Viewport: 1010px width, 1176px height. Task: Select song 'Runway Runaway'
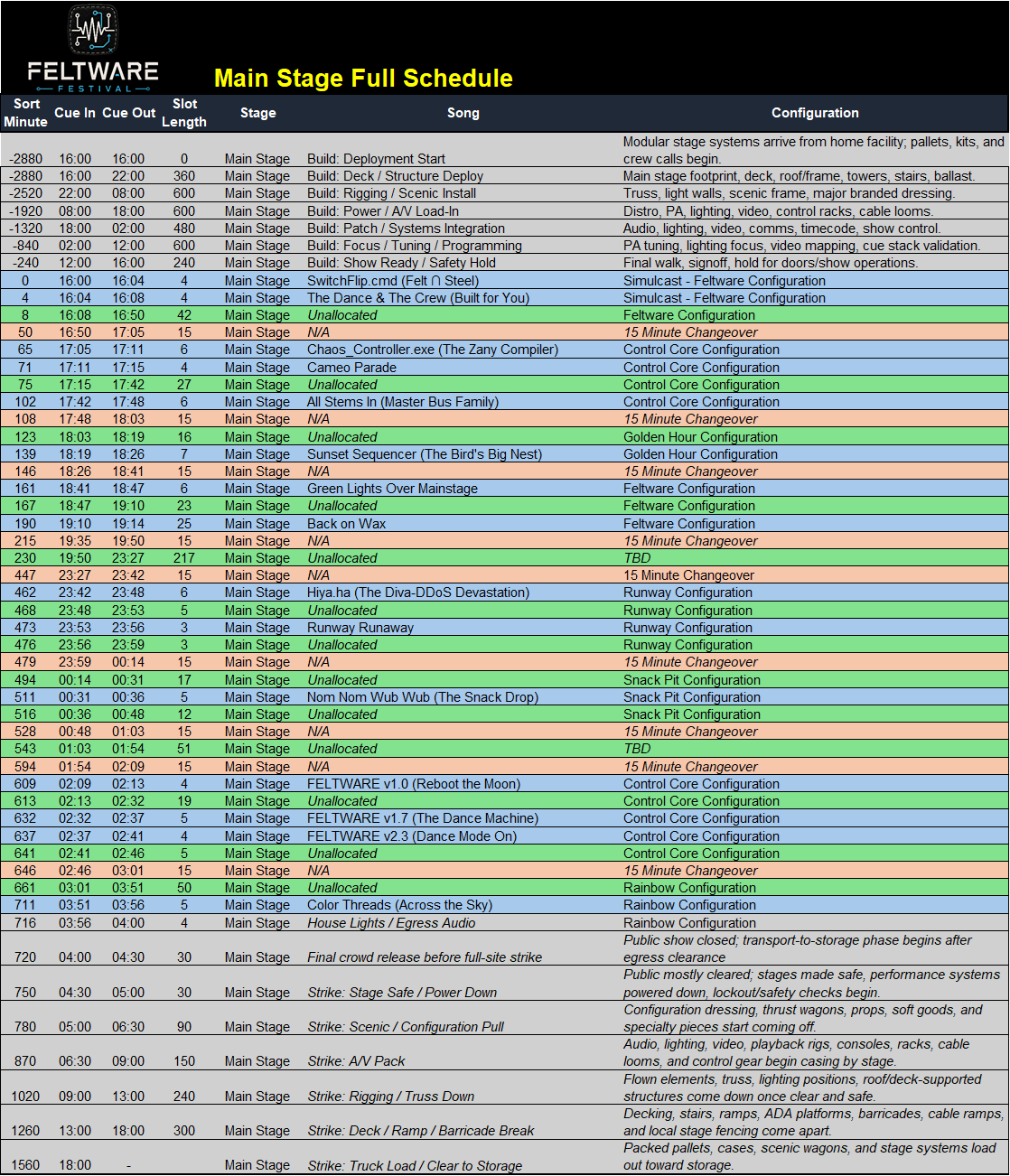click(360, 628)
